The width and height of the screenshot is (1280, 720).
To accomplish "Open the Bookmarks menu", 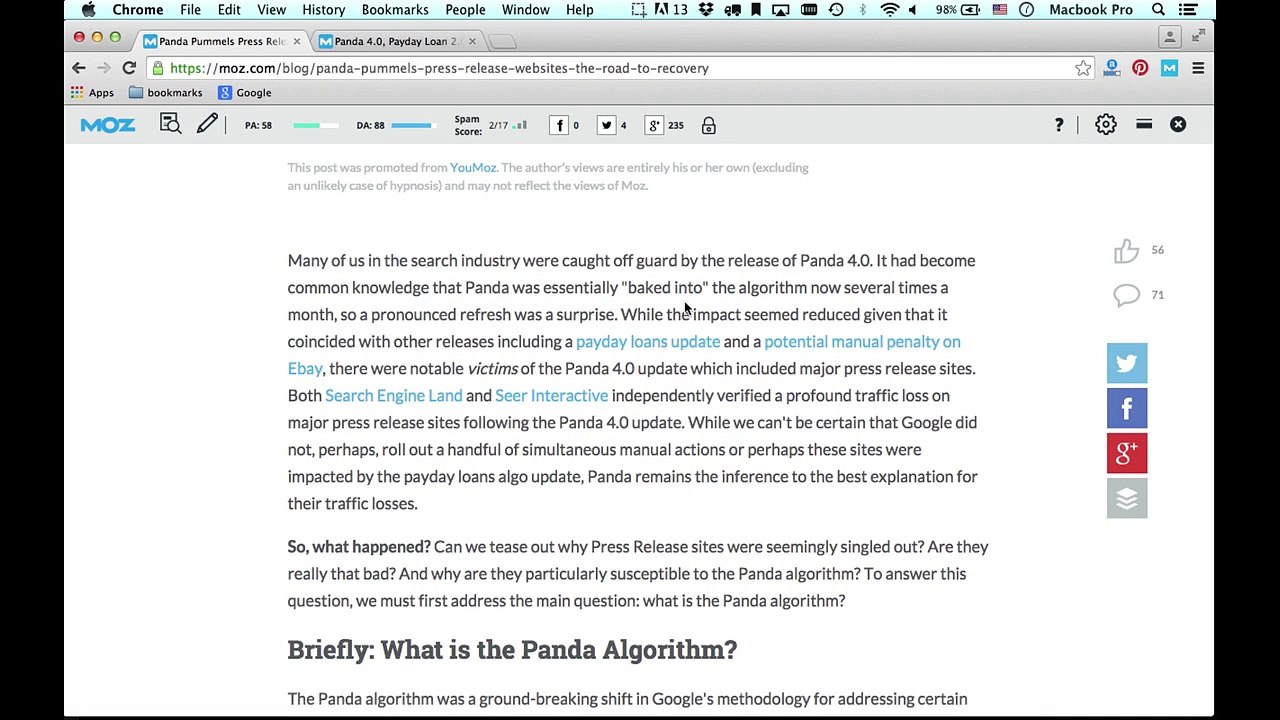I will click(x=395, y=9).
